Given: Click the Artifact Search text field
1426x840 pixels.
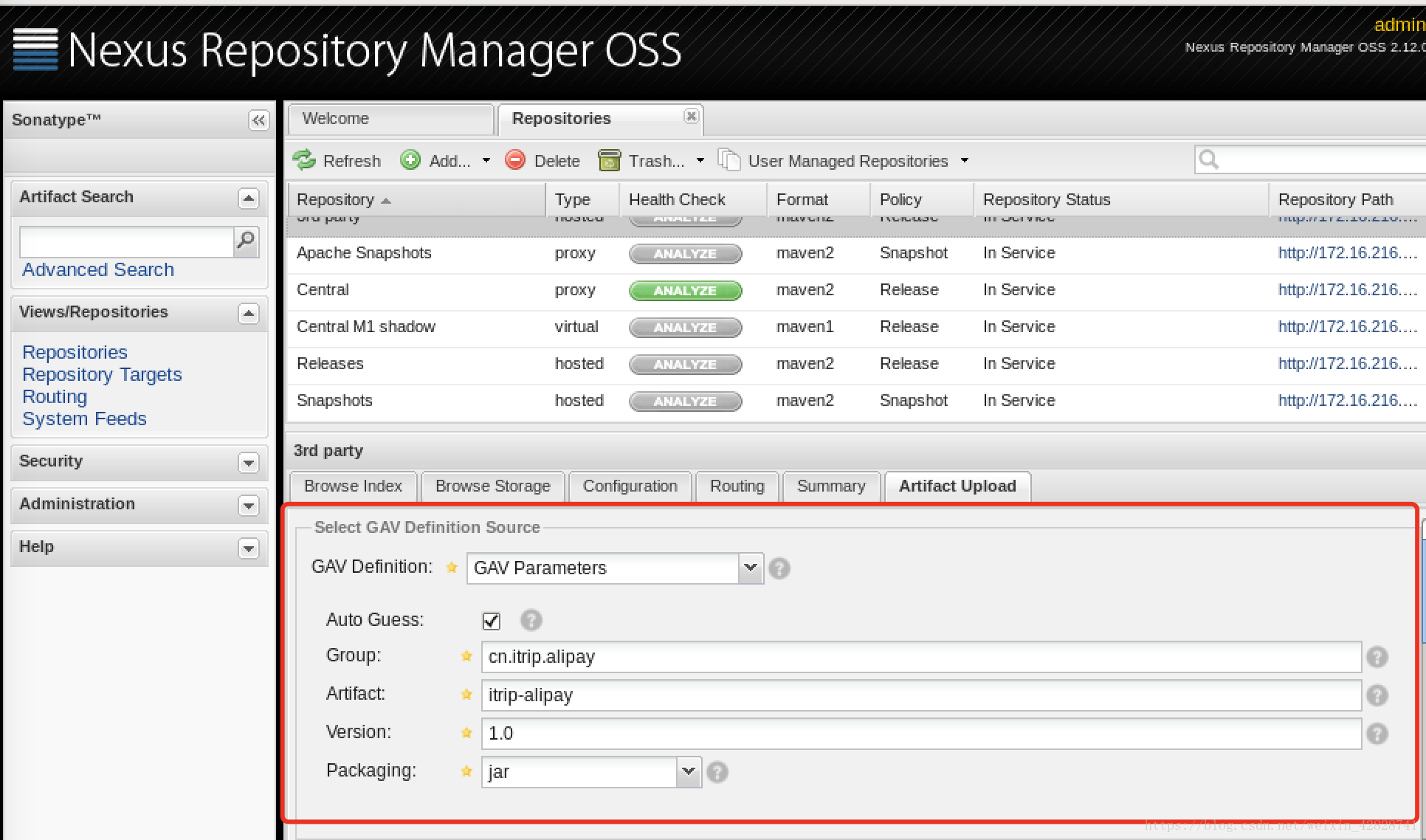Looking at the screenshot, I should pos(126,241).
